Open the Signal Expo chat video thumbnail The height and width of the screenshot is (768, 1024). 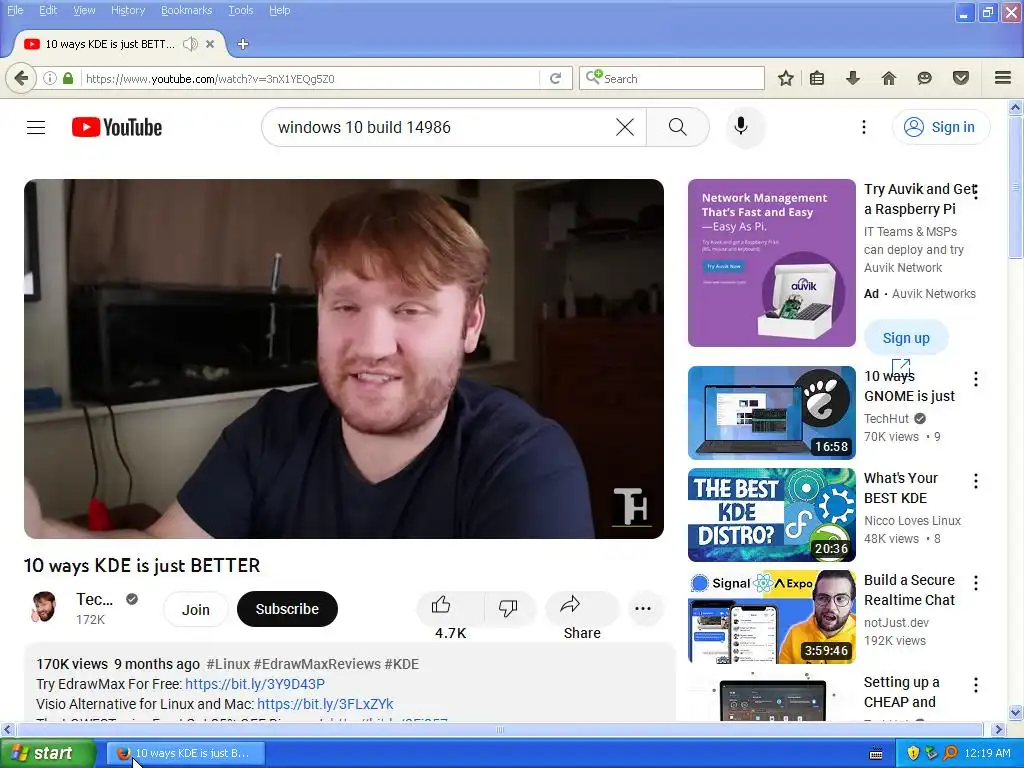pos(771,616)
